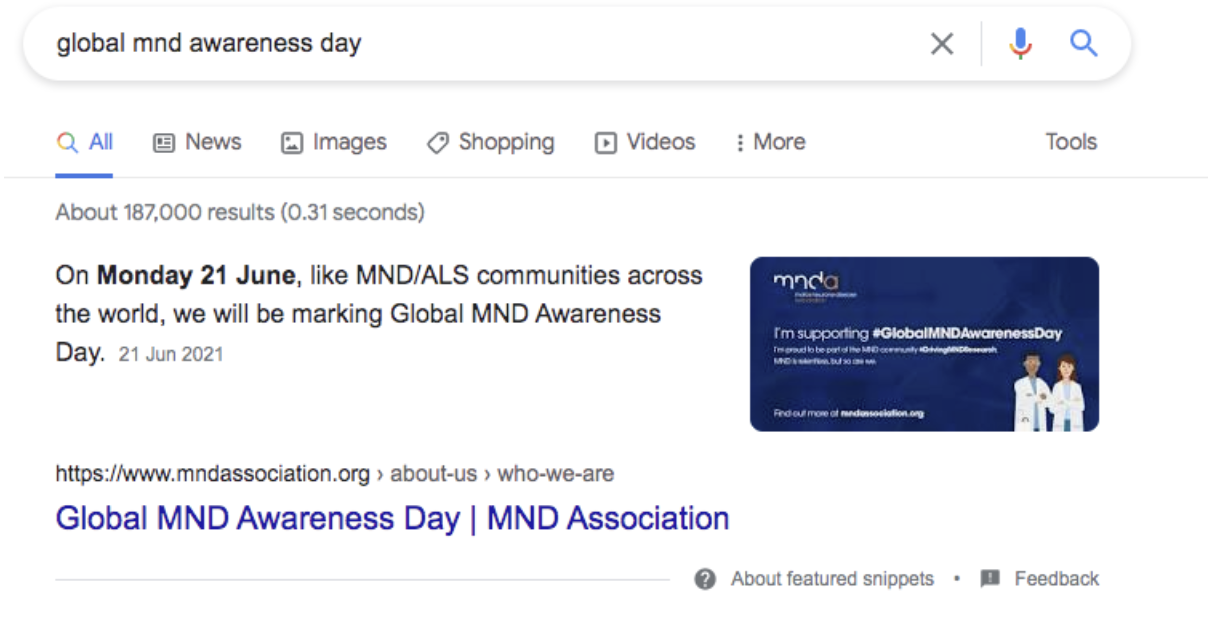
Task: Click the play icon for Videos
Action: point(606,143)
